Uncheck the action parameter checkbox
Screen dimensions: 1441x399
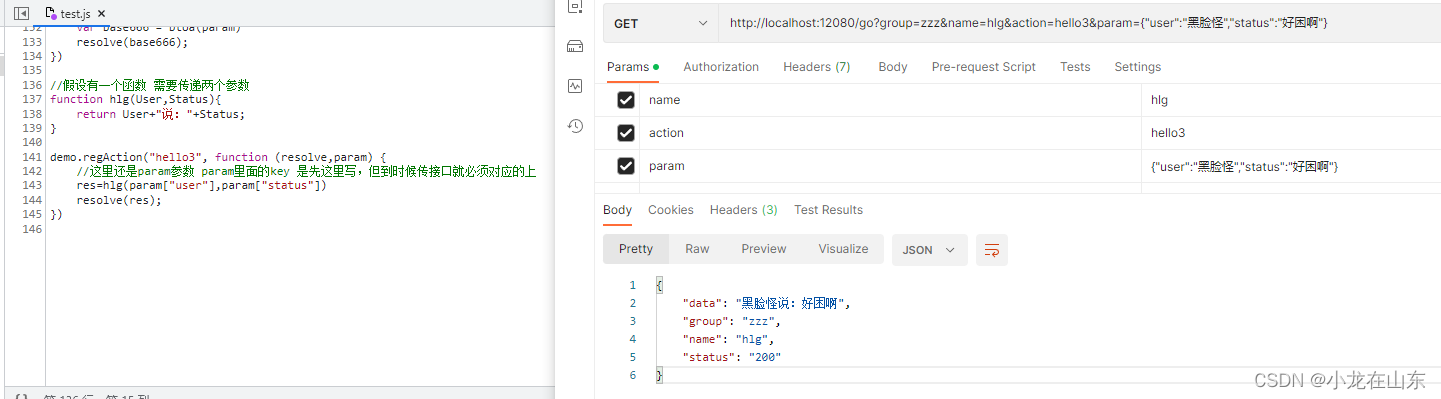626,133
